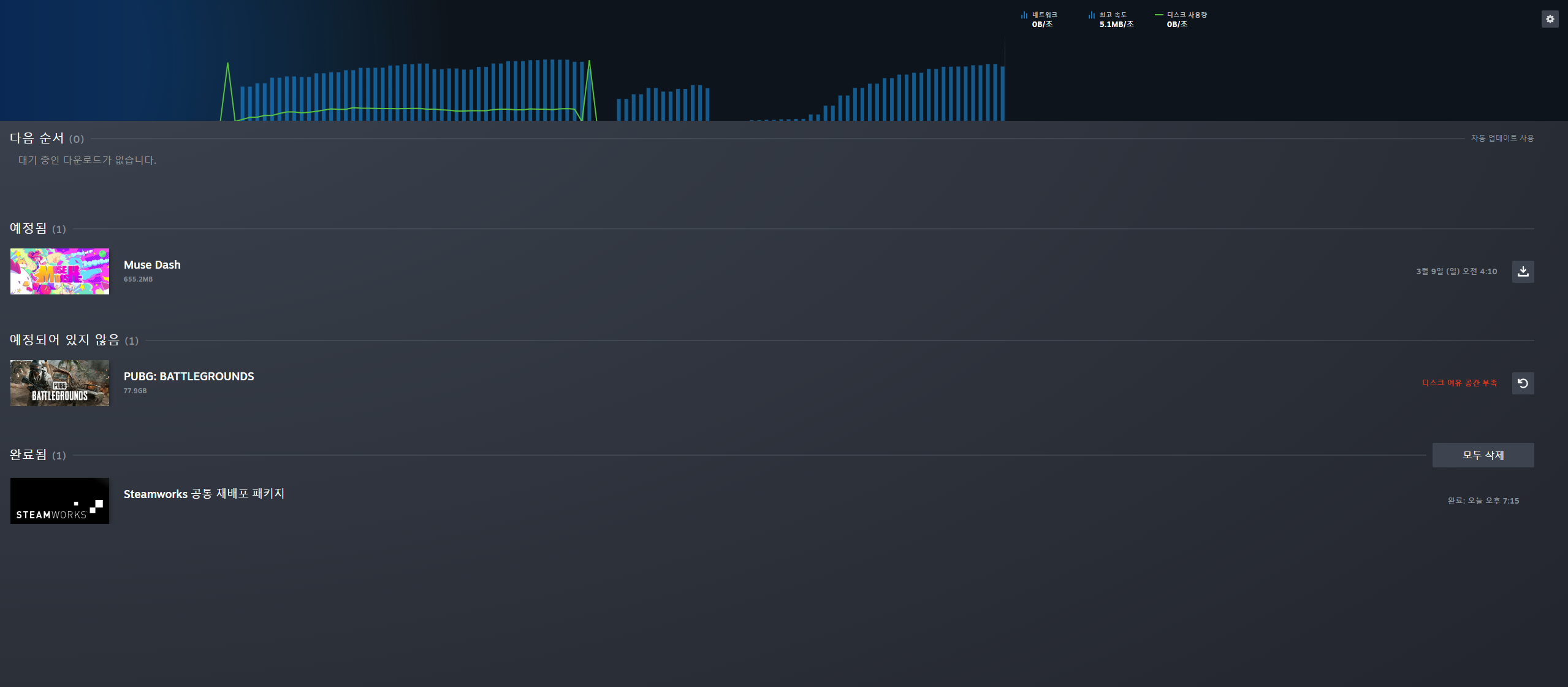Click Muse Dash download now icon
Image resolution: width=1568 pixels, height=687 pixels.
[x=1523, y=272]
